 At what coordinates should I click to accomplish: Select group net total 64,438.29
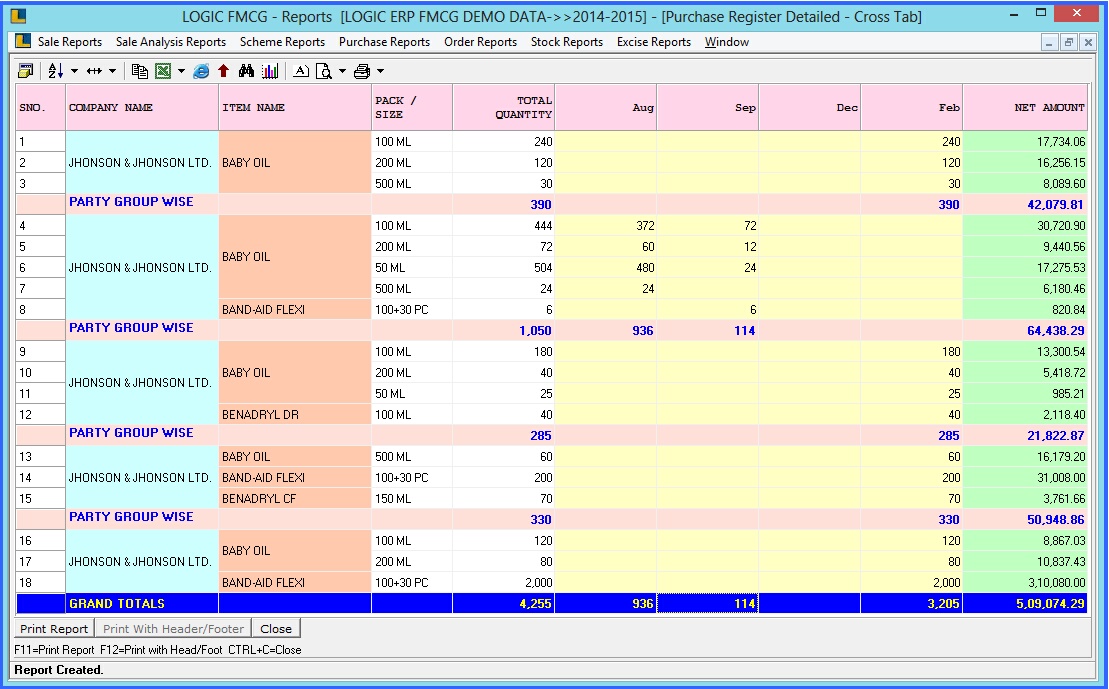pyautogui.click(x=1026, y=330)
